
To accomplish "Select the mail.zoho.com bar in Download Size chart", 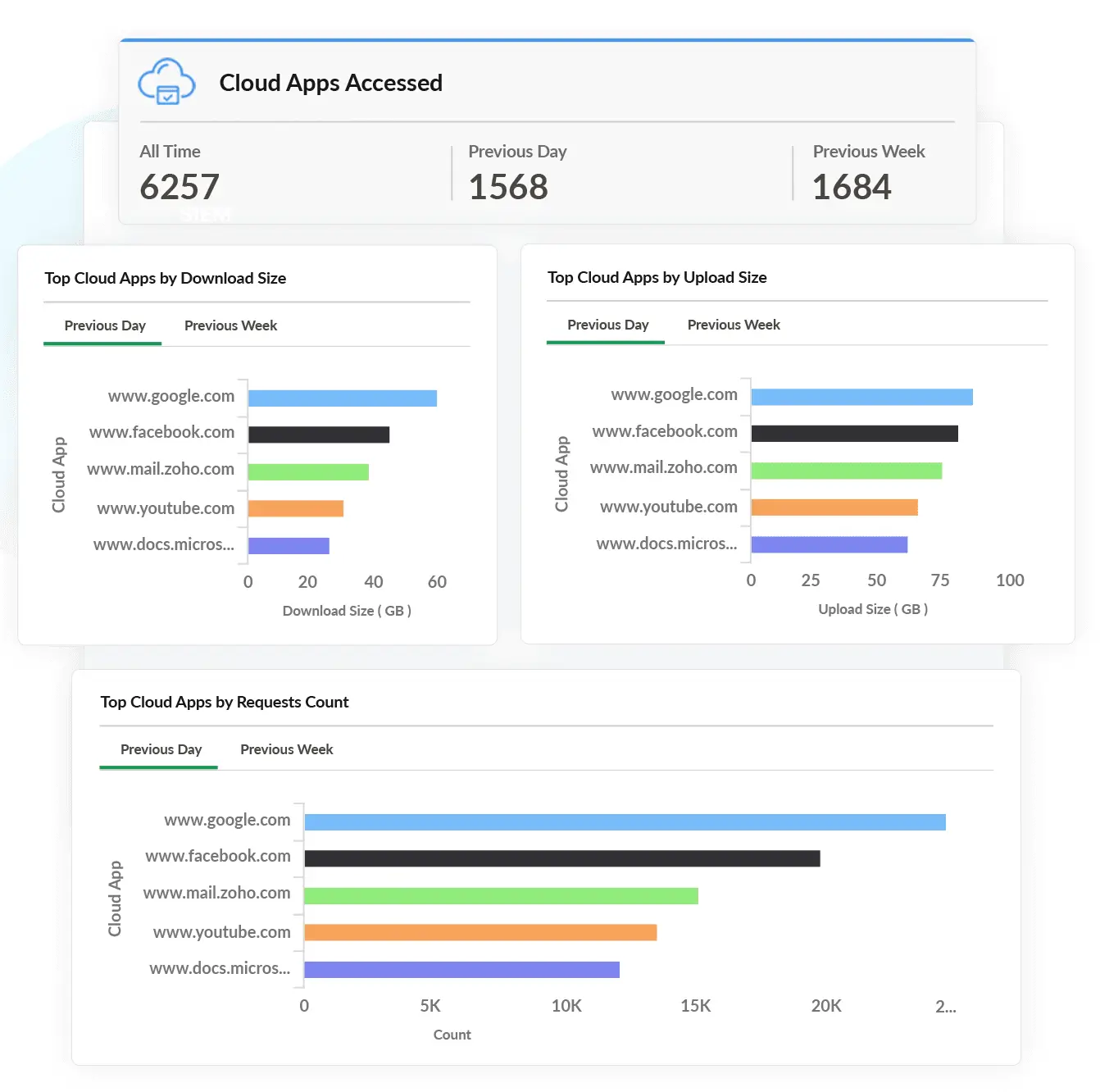I will click(308, 472).
